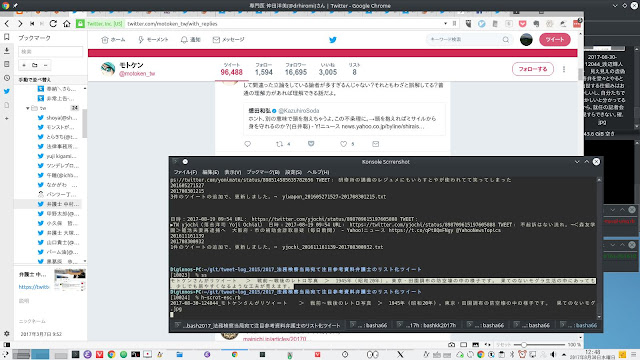
Task: Open the address bar history dropdown
Action: [x=445, y=24]
